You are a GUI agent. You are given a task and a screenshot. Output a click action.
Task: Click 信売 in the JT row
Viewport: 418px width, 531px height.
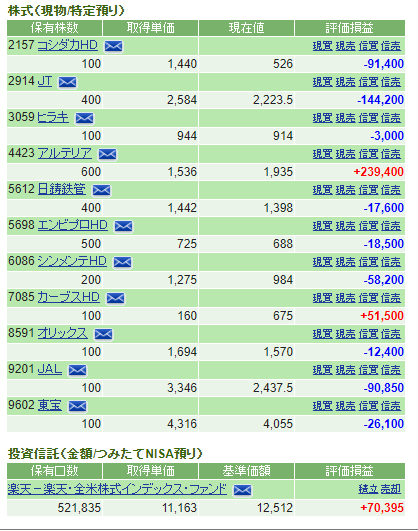click(391, 82)
